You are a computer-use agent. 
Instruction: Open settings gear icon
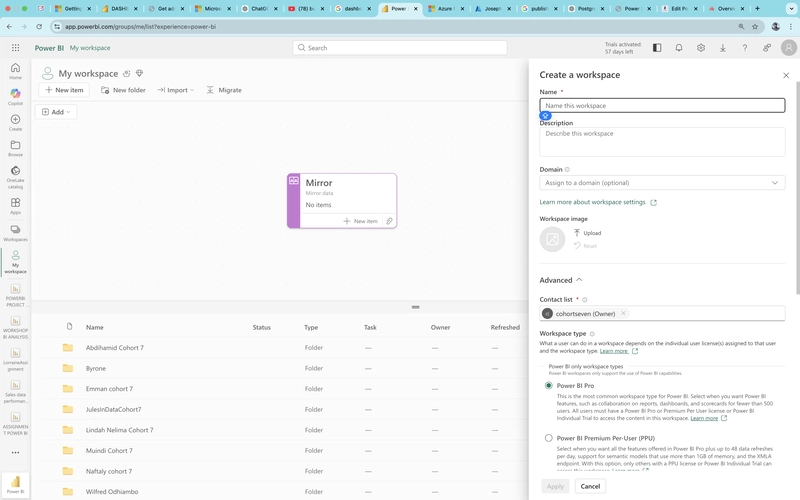pyautogui.click(x=701, y=47)
